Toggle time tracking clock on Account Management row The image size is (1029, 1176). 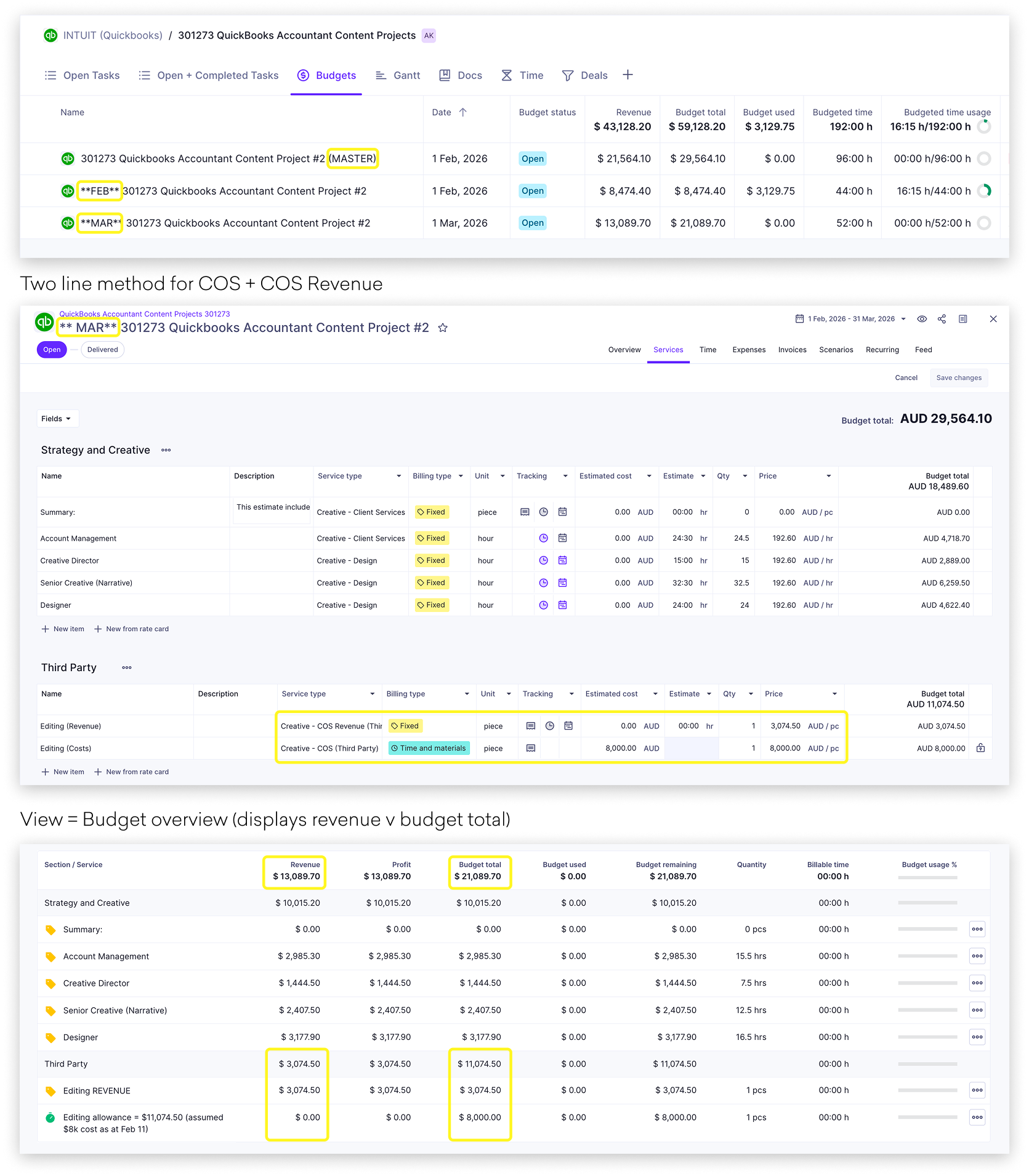pyautogui.click(x=544, y=538)
